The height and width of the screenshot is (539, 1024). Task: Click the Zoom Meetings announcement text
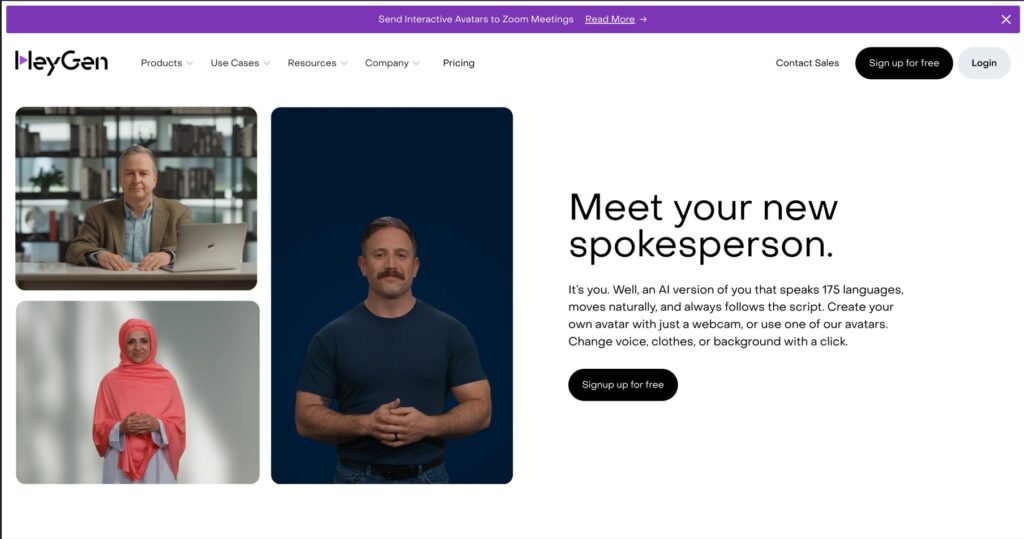pos(475,19)
